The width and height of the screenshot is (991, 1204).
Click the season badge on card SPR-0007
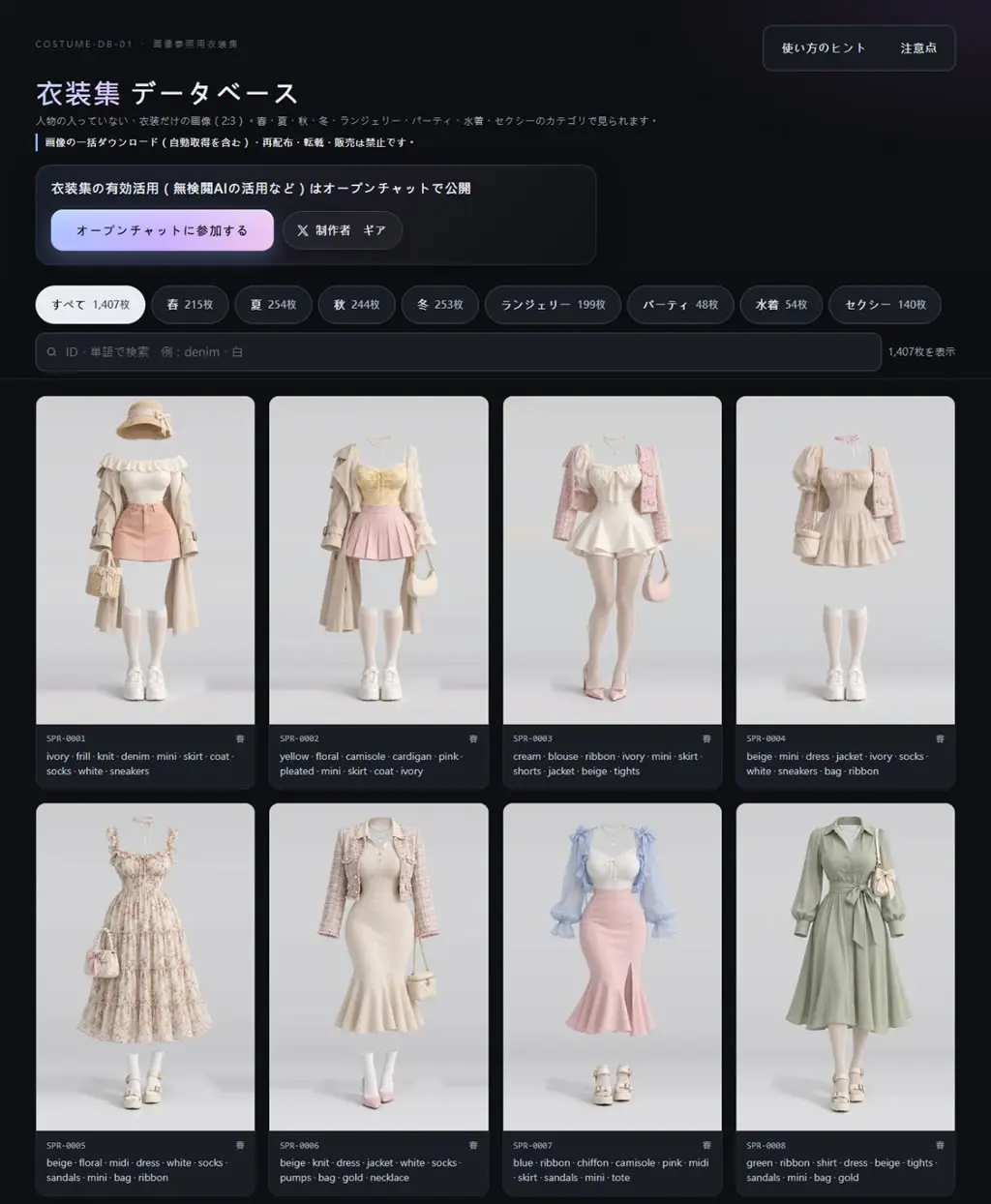706,1145
